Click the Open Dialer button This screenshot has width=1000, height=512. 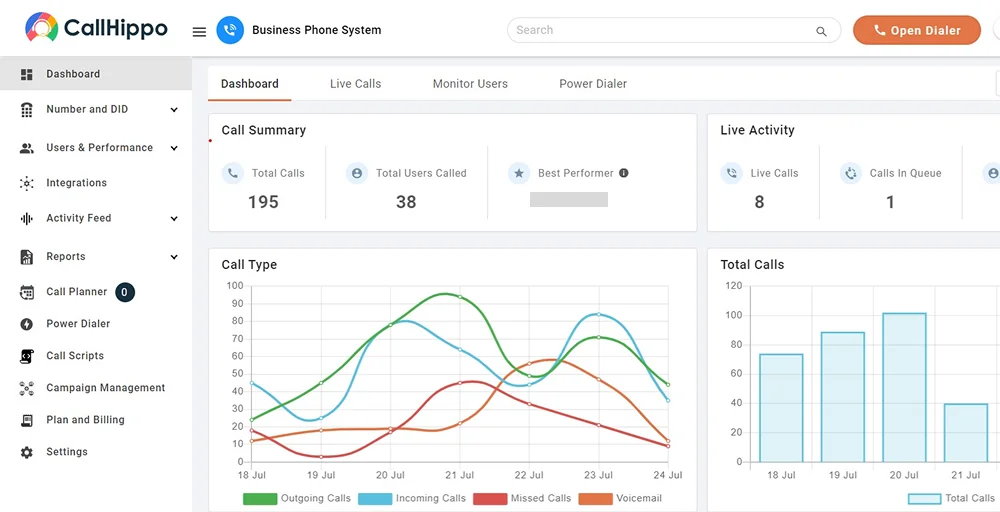(916, 30)
